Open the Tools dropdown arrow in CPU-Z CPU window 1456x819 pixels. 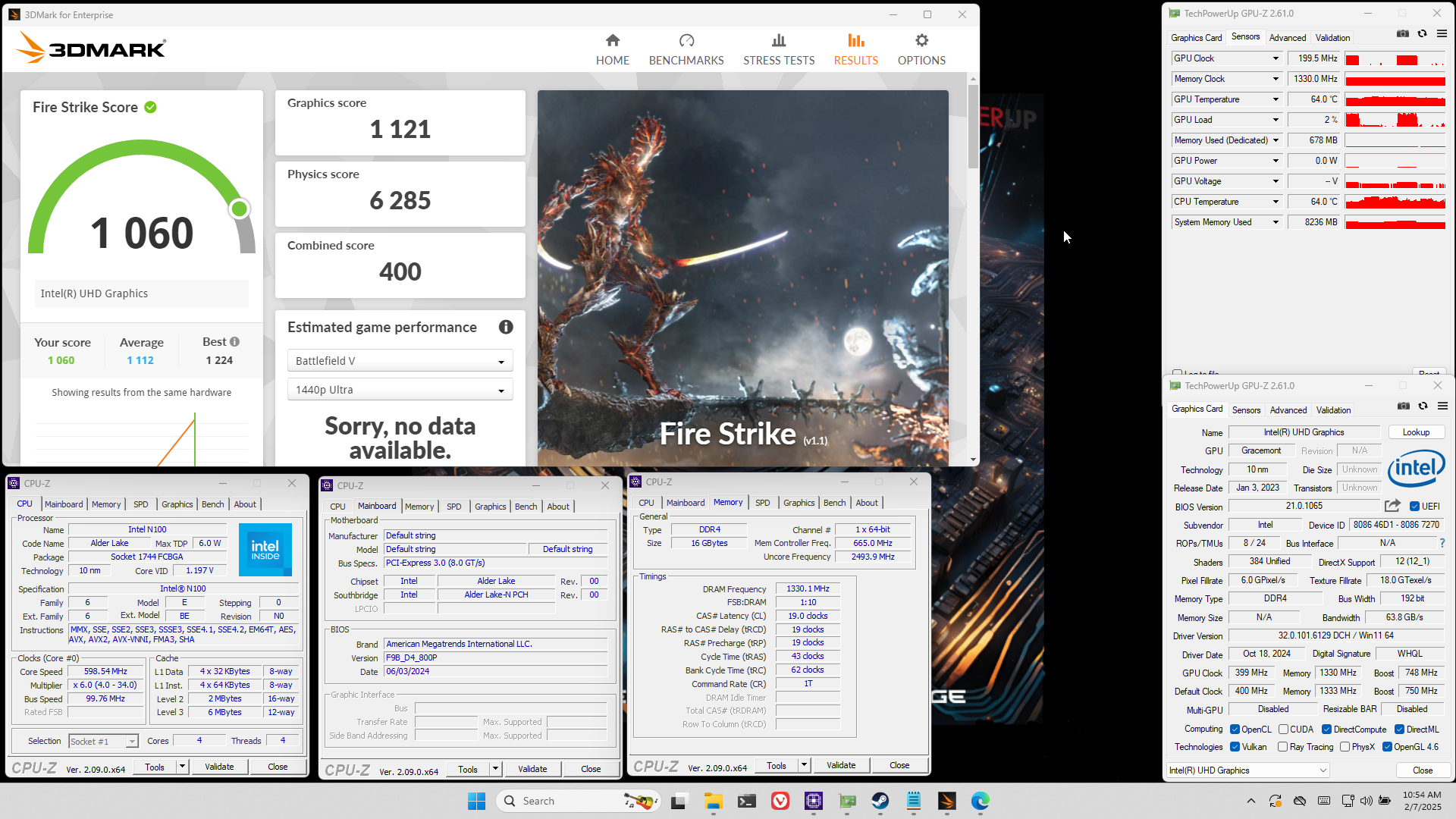(182, 767)
